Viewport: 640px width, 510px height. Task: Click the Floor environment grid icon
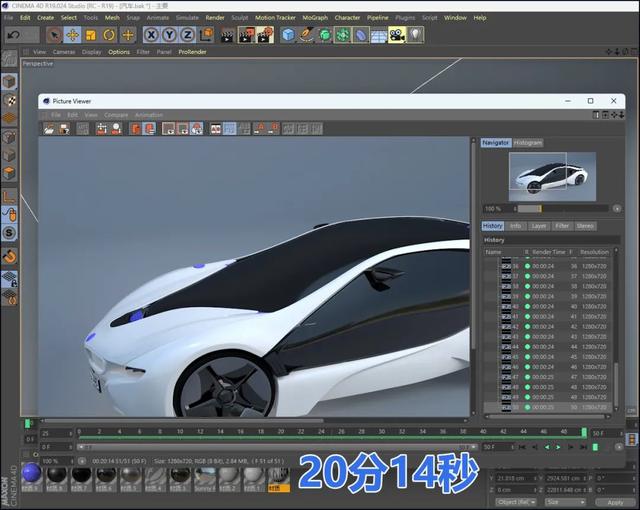(379, 35)
